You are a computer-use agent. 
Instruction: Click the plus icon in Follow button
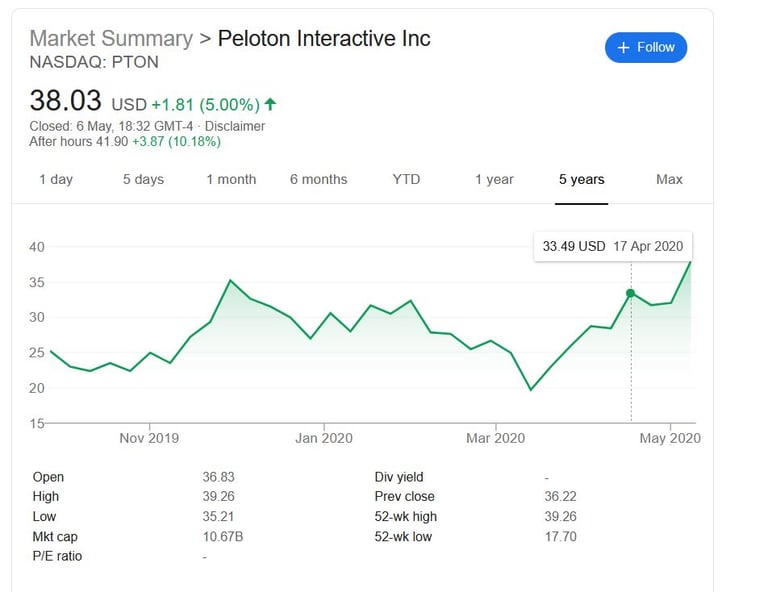(x=623, y=48)
